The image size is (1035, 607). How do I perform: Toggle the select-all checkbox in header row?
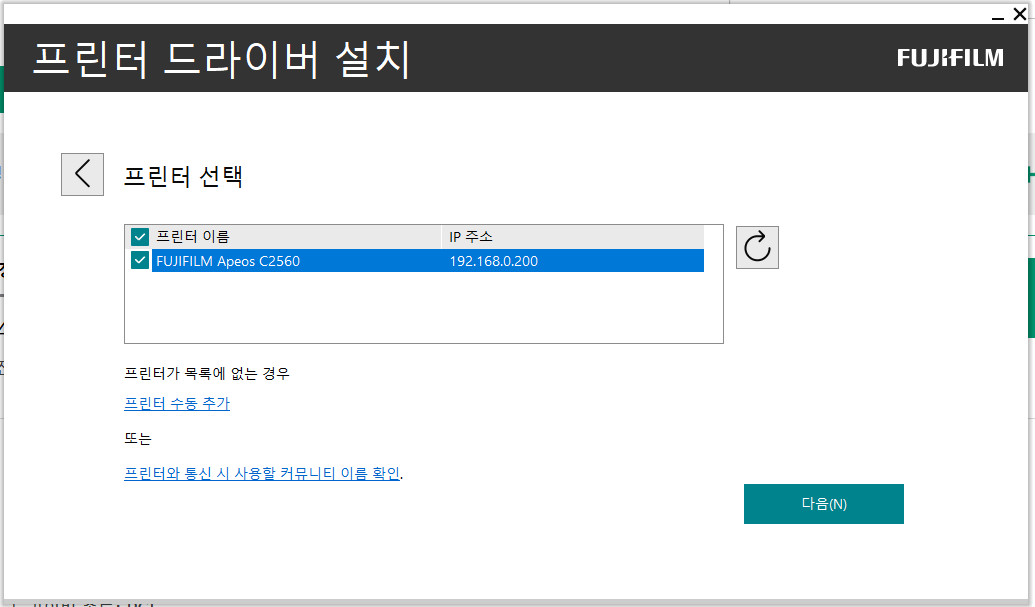pos(139,236)
